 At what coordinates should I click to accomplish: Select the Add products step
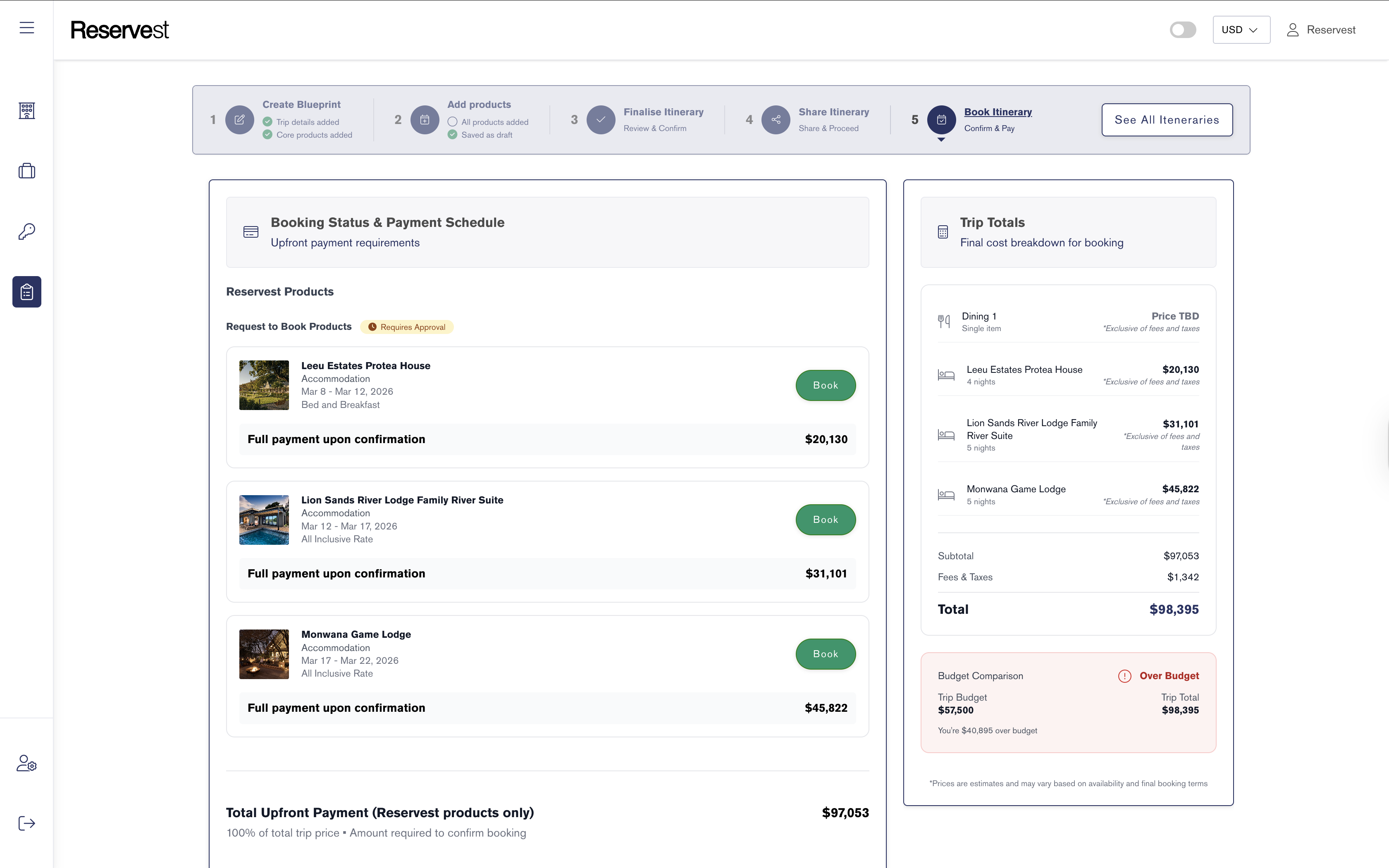479,105
